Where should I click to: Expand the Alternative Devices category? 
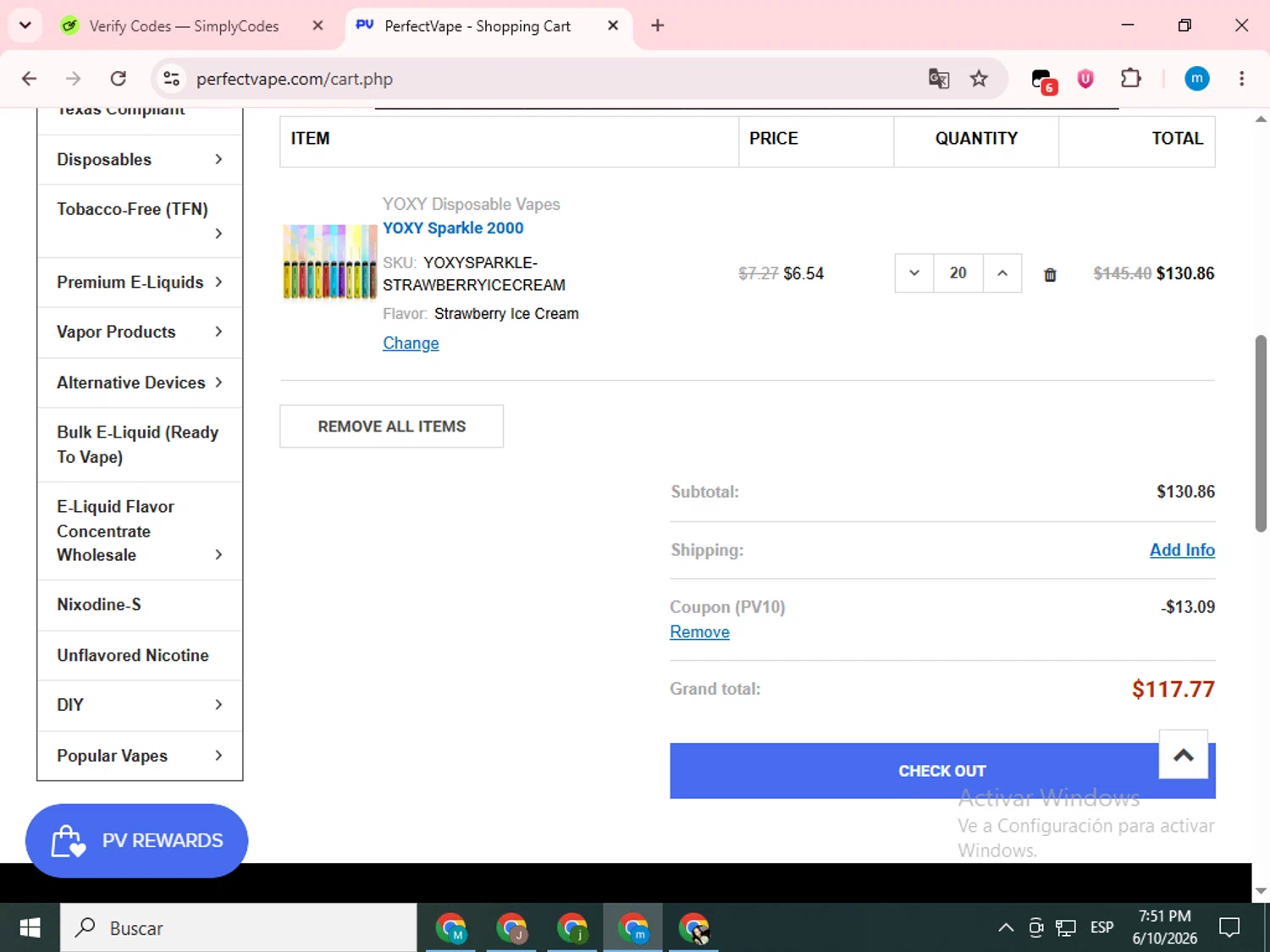pos(218,382)
